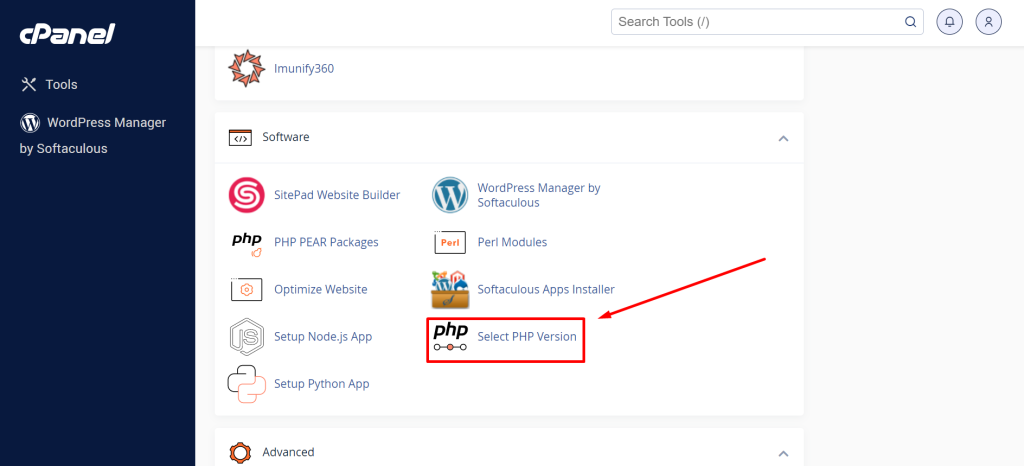Screen dimensions: 1024x466
Task: Click the Advanced section gear icon
Action: click(x=240, y=452)
